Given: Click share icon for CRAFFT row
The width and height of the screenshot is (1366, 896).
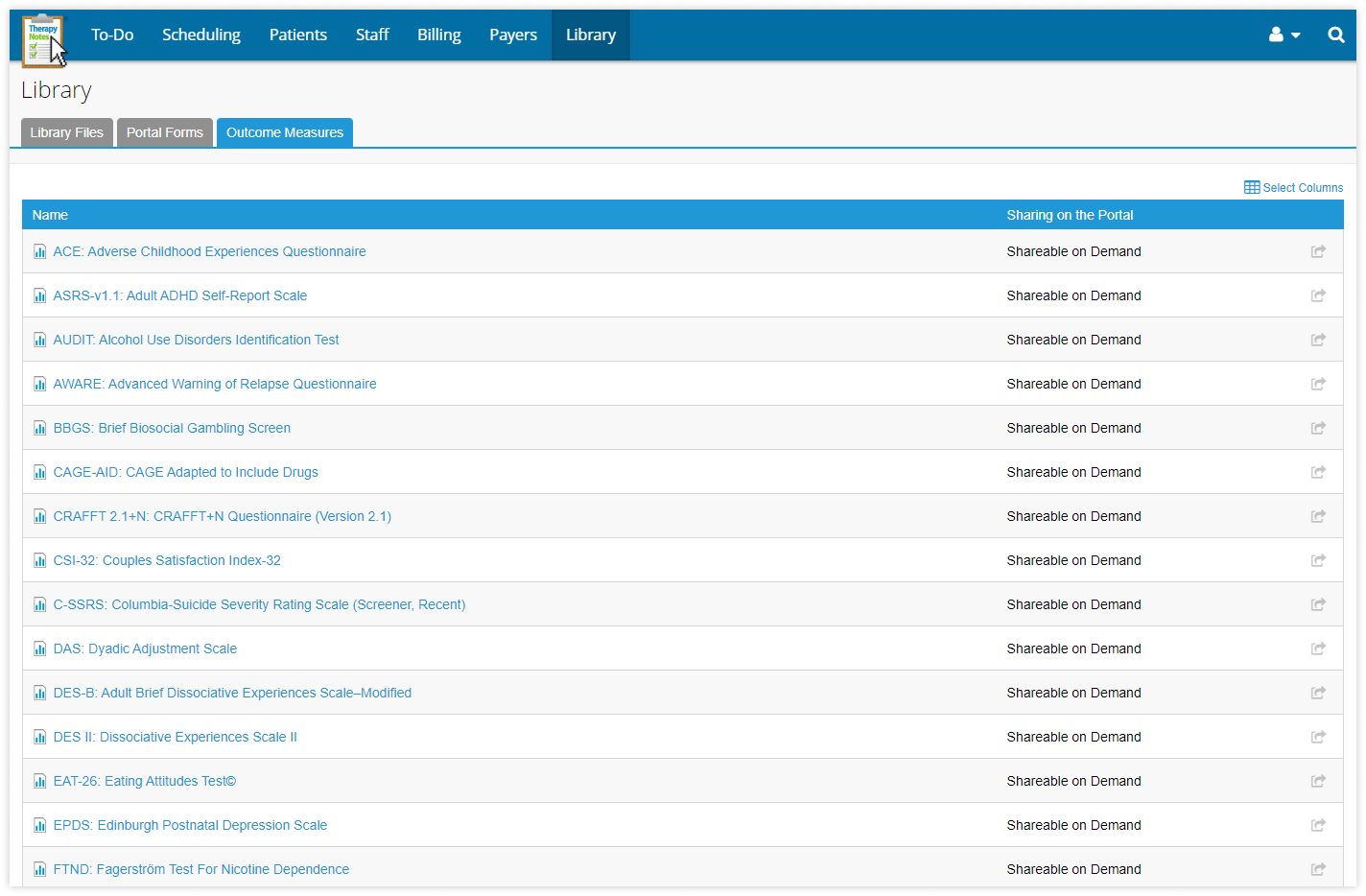Looking at the screenshot, I should (1318, 516).
